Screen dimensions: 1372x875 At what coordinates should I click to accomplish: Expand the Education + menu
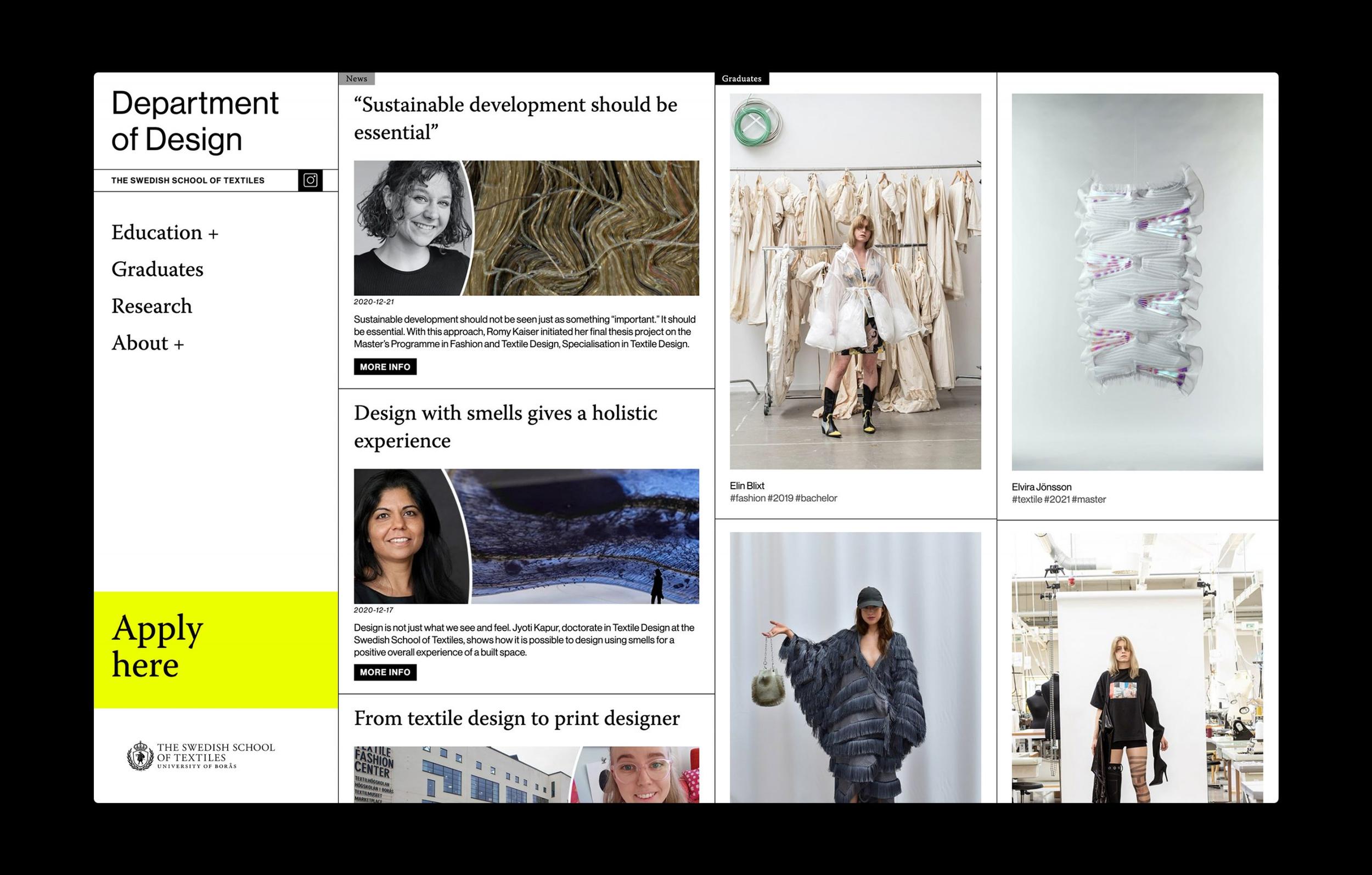tap(165, 233)
